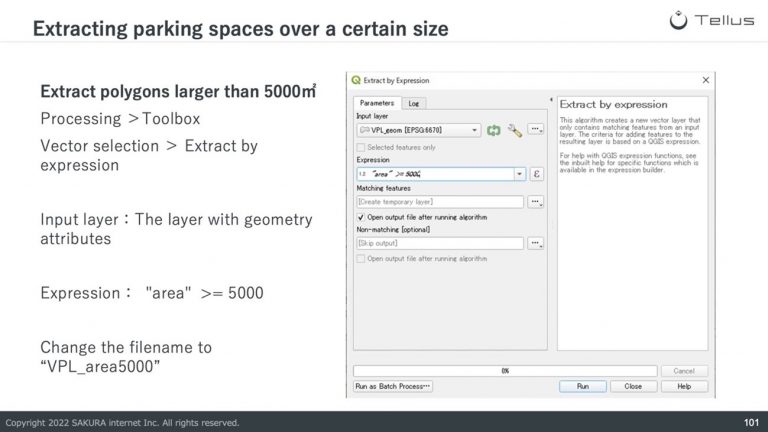Screen dimensions: 768x432
Task: Collapse the help panel arrow
Action: pyautogui.click(x=551, y=100)
